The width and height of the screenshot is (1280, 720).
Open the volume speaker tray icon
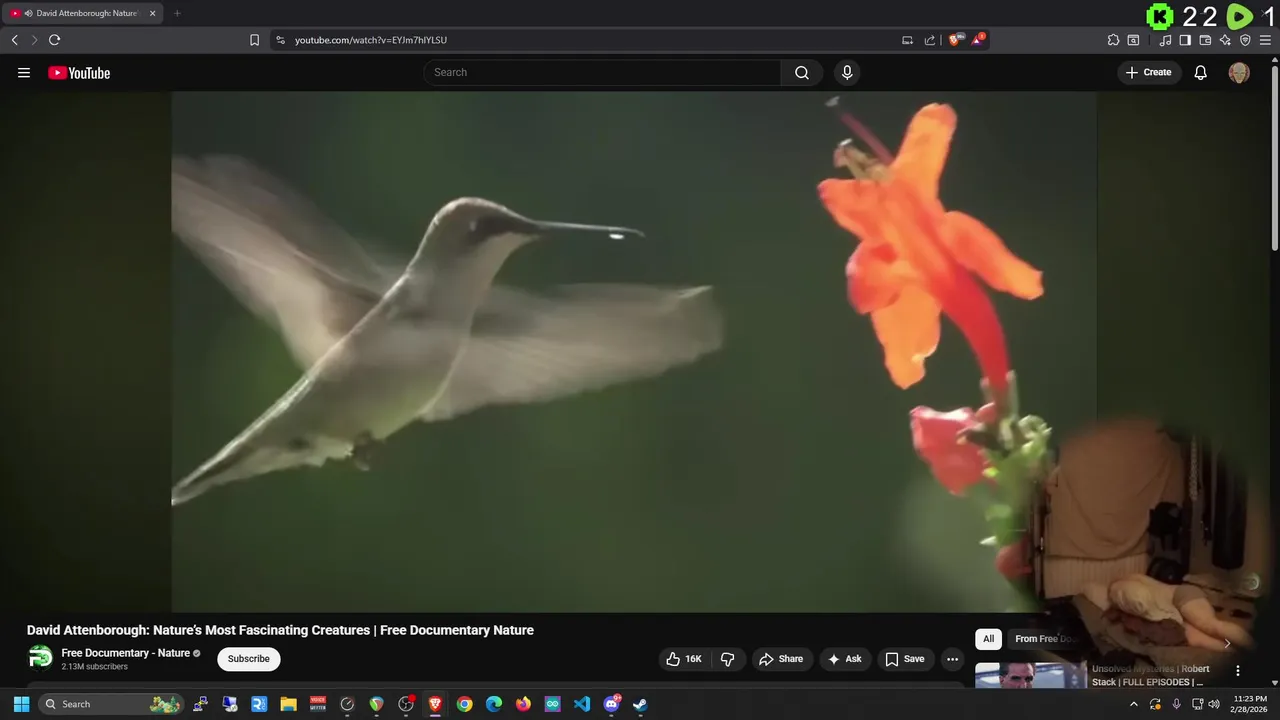[1214, 704]
